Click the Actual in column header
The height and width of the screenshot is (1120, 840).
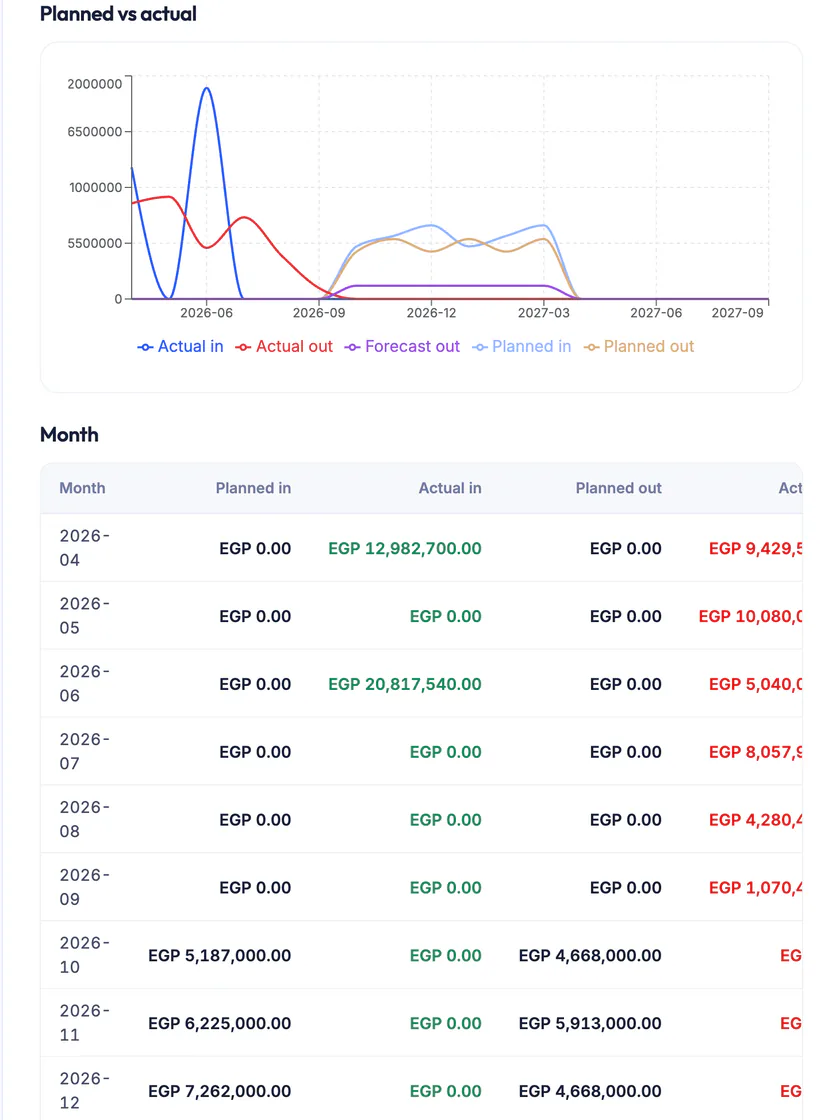(450, 488)
